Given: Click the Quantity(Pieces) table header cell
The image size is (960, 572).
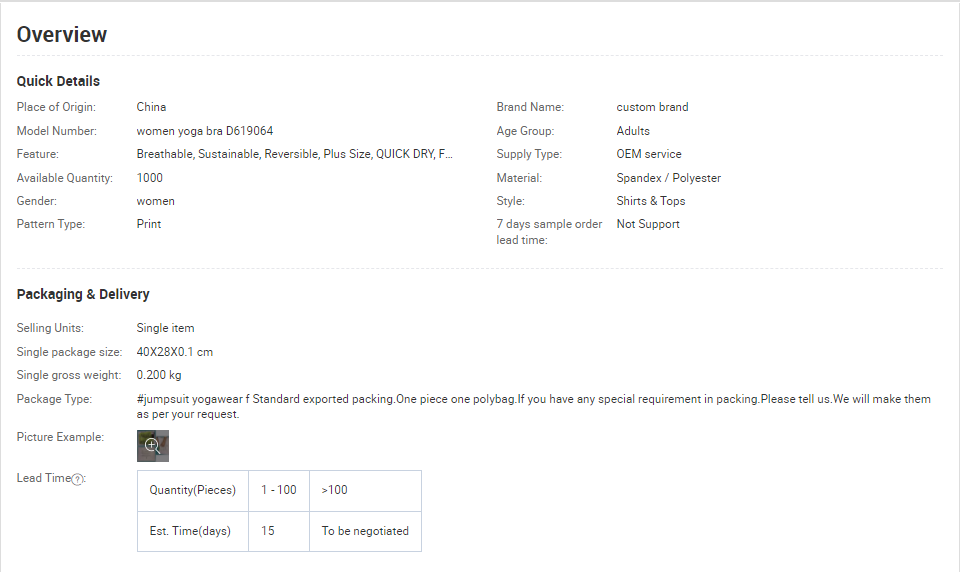Looking at the screenshot, I should coord(193,491).
